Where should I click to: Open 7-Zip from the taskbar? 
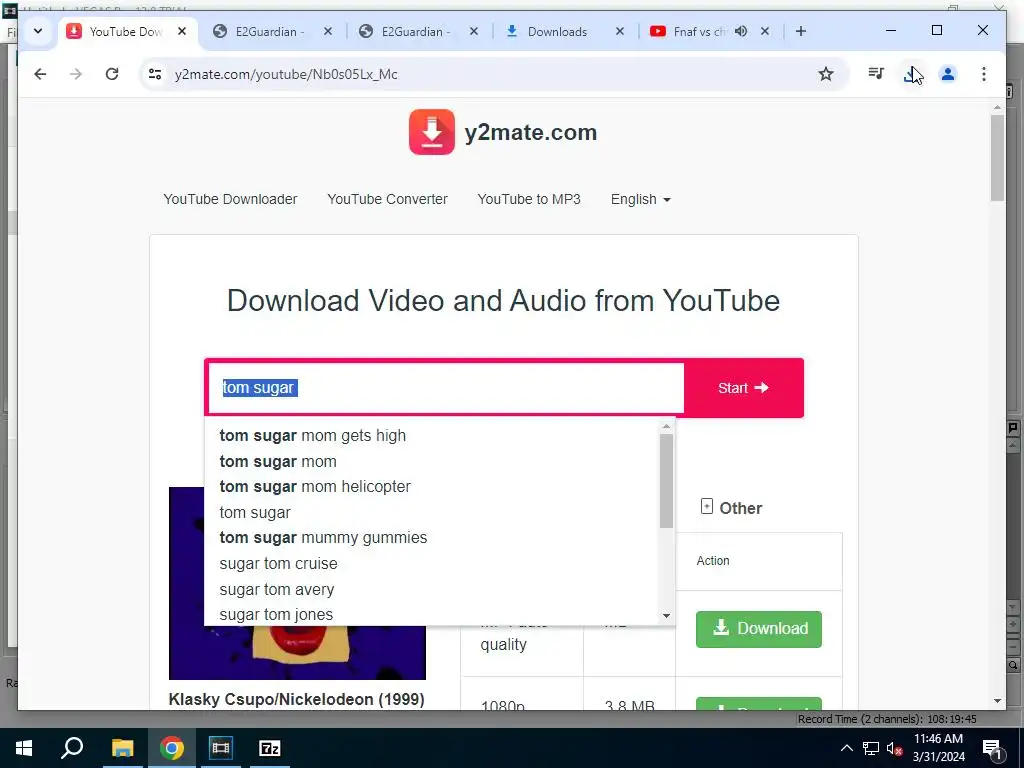pos(270,748)
